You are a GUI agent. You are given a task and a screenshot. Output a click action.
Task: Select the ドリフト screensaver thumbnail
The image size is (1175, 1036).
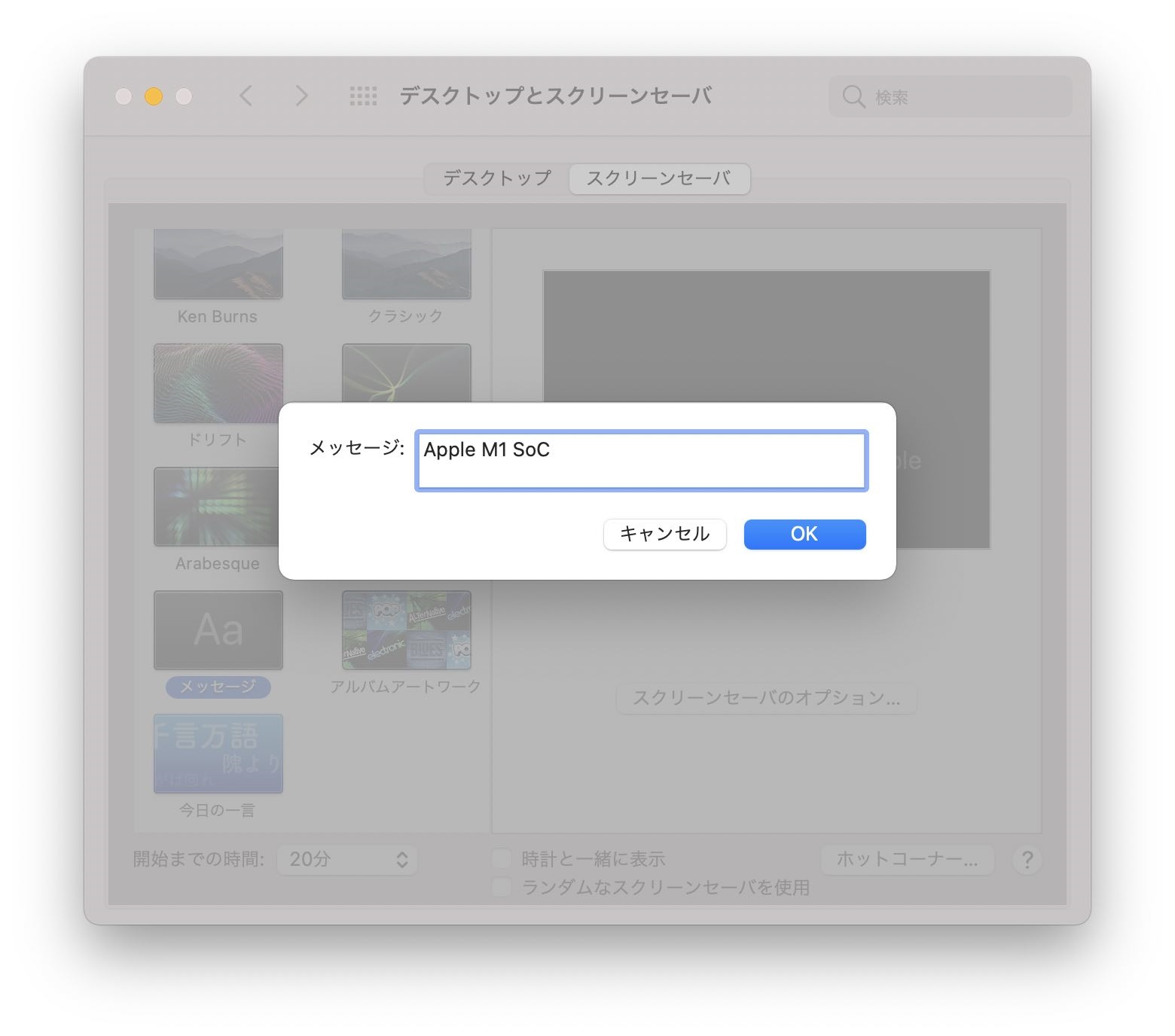pyautogui.click(x=218, y=383)
